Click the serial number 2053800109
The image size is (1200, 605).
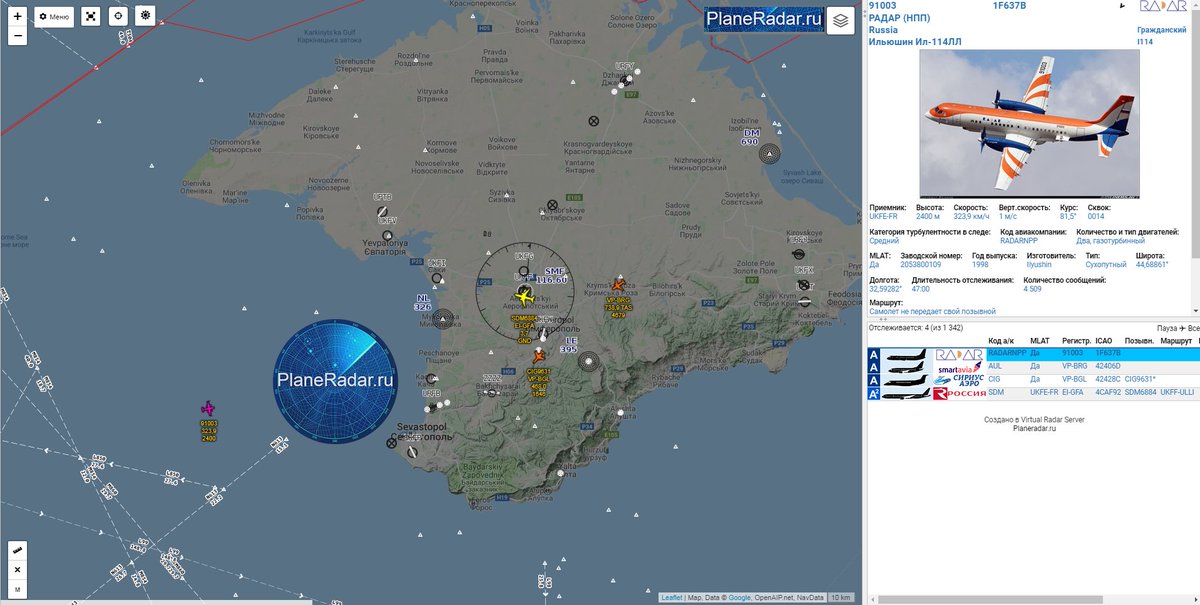pos(920,264)
